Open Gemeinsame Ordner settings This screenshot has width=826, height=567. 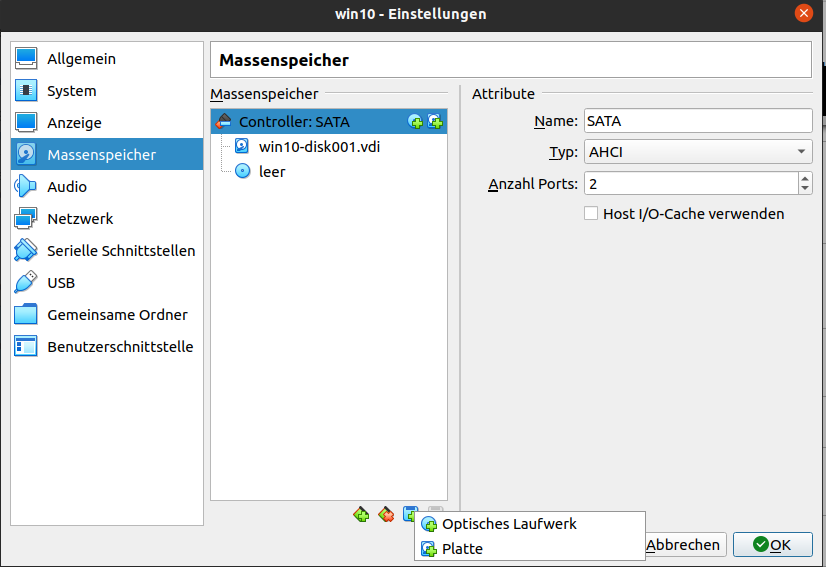[x=117, y=315]
